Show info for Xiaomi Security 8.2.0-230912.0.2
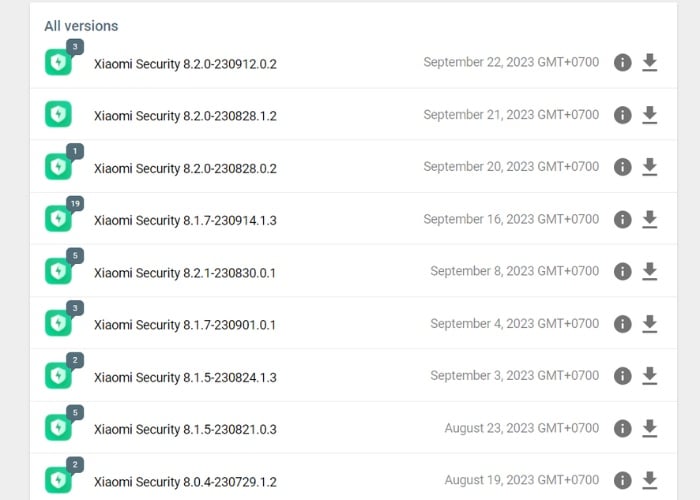700x500 pixels. click(622, 63)
